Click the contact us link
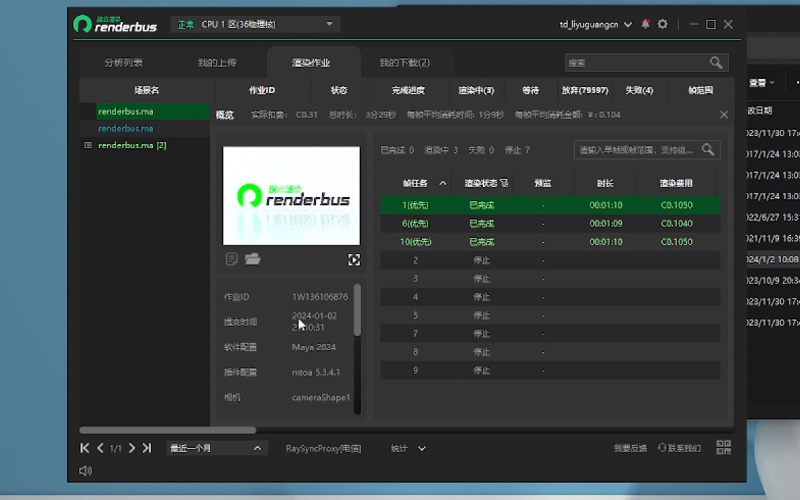The height and width of the screenshot is (500, 800). (680, 448)
